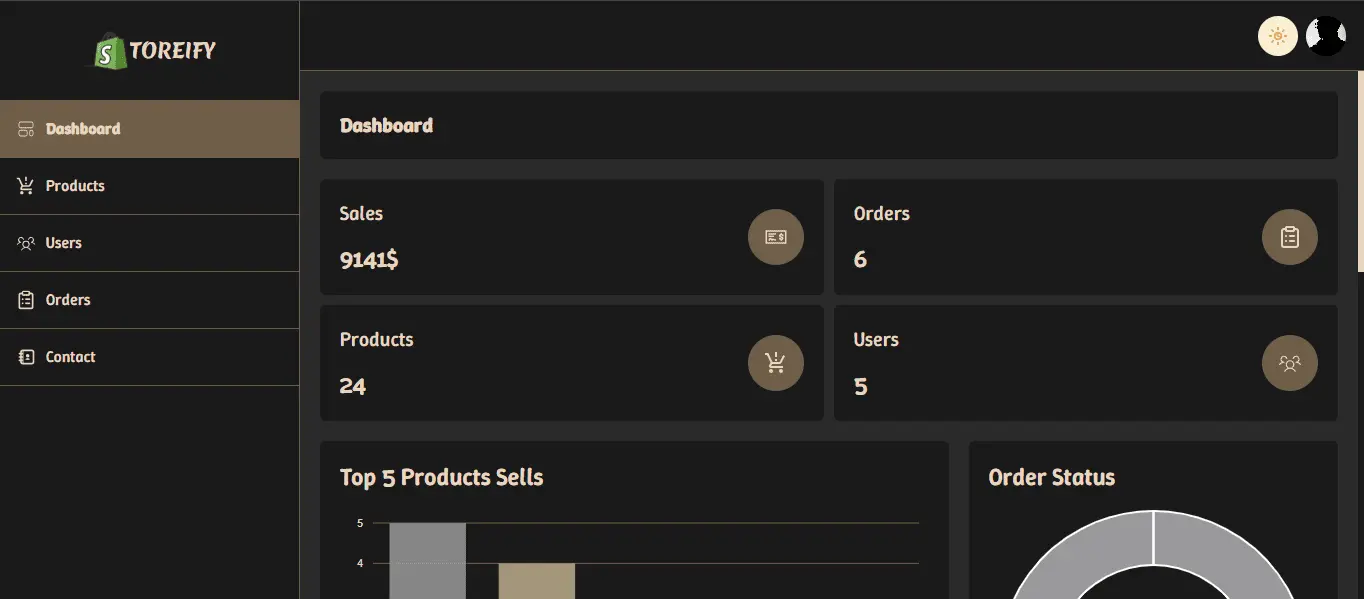Screen dimensions: 1364x599
Task: Click the Users group icon in card
Action: coord(1290,363)
